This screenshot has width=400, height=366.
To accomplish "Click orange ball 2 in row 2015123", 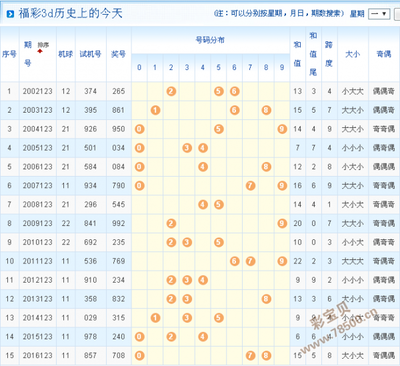I will point(171,337).
